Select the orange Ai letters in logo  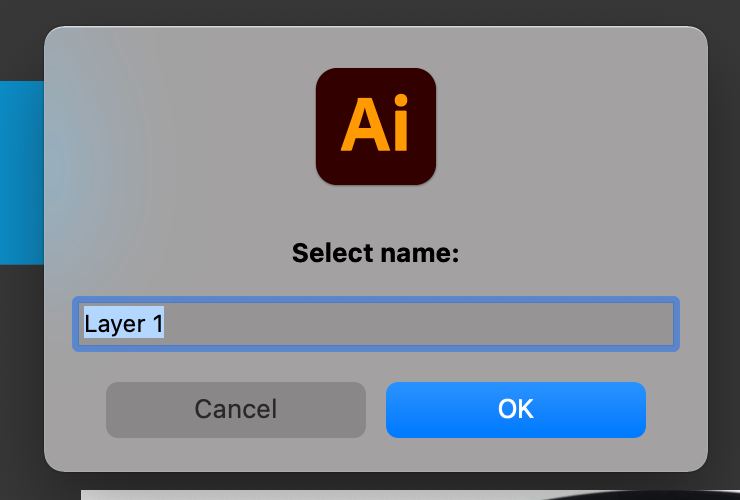coord(375,123)
